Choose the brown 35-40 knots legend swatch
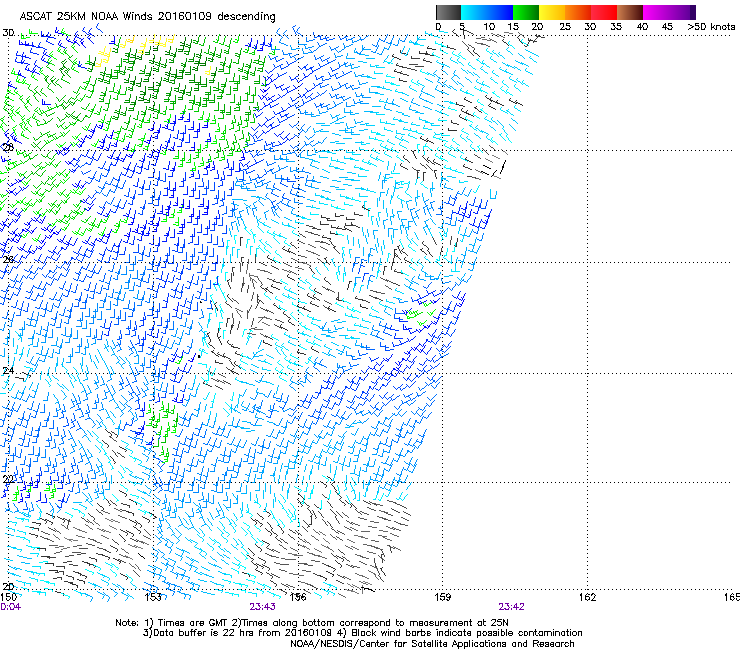 pyautogui.click(x=630, y=12)
